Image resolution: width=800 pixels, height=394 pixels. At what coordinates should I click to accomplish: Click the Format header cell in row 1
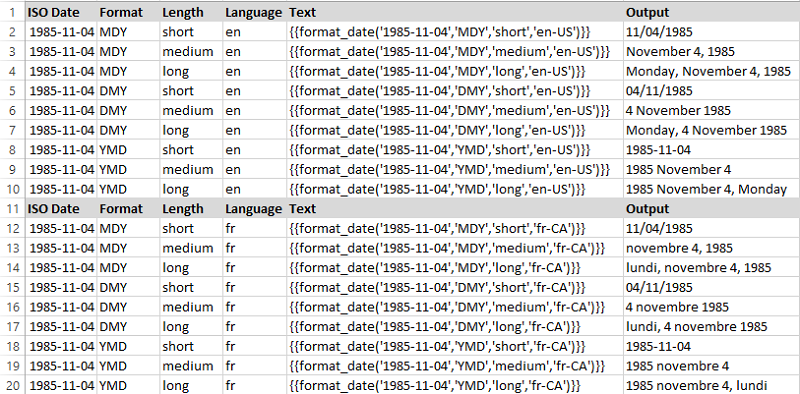[x=128, y=12]
